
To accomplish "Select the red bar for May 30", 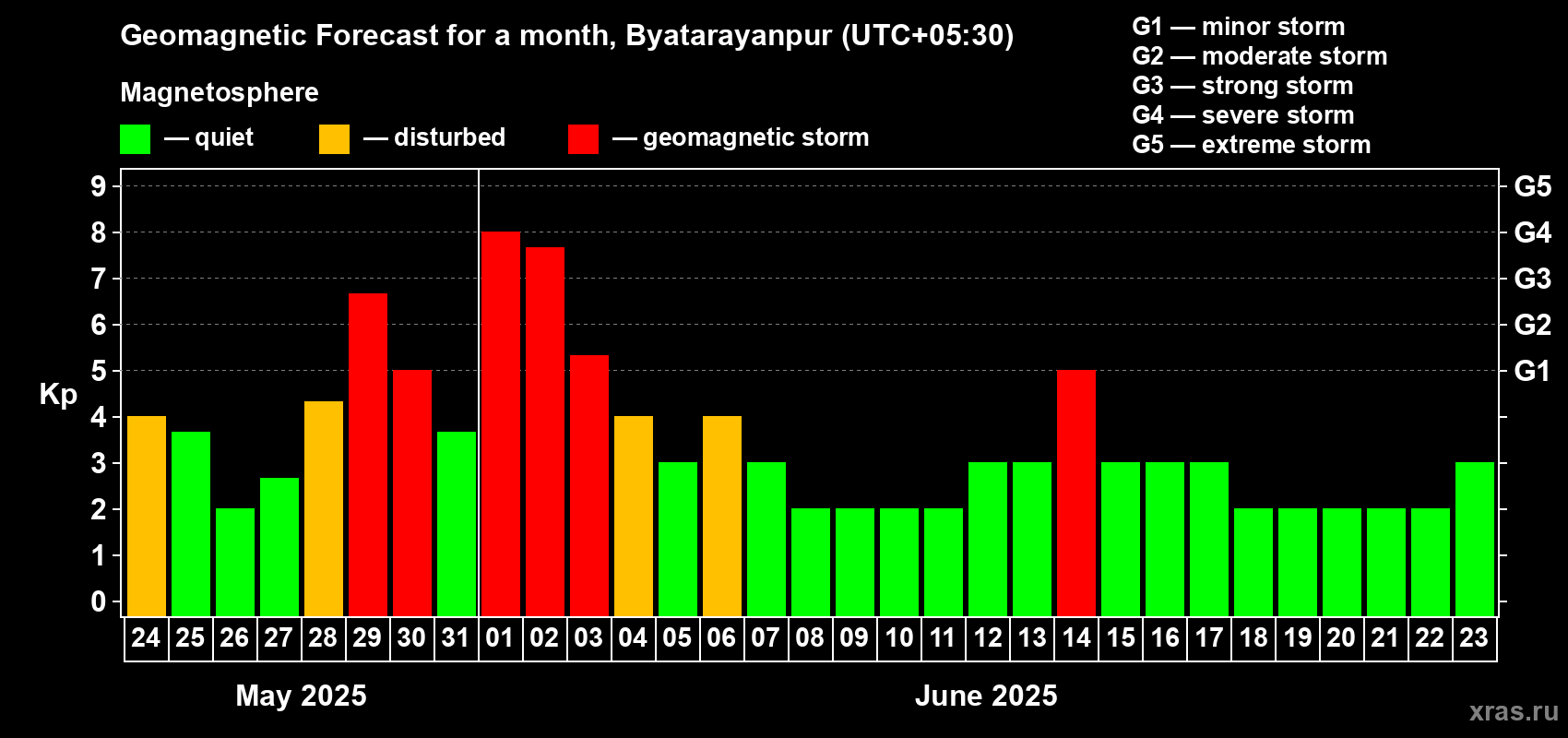I will tap(412, 493).
